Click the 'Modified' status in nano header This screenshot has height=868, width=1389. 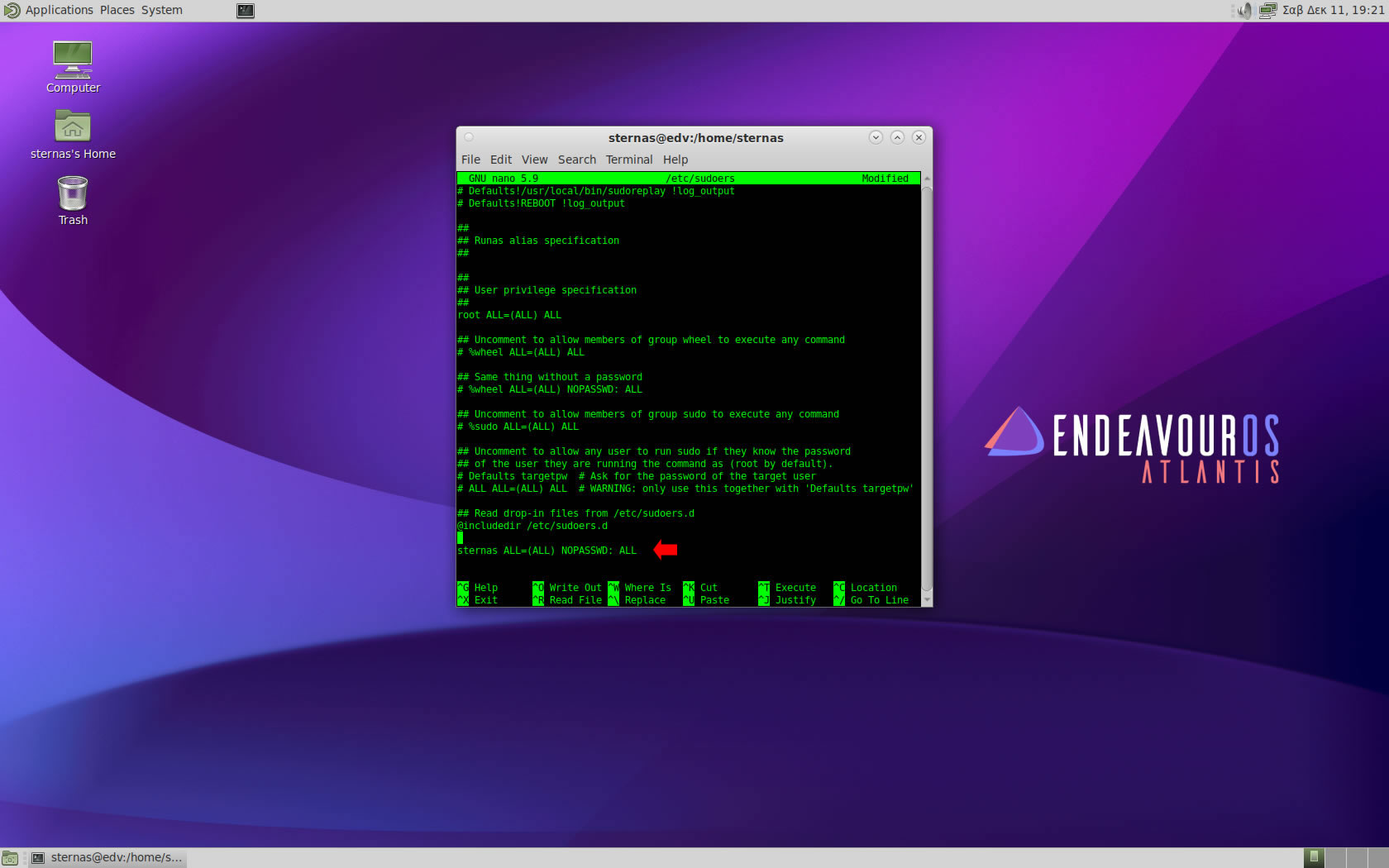pyautogui.click(x=885, y=179)
